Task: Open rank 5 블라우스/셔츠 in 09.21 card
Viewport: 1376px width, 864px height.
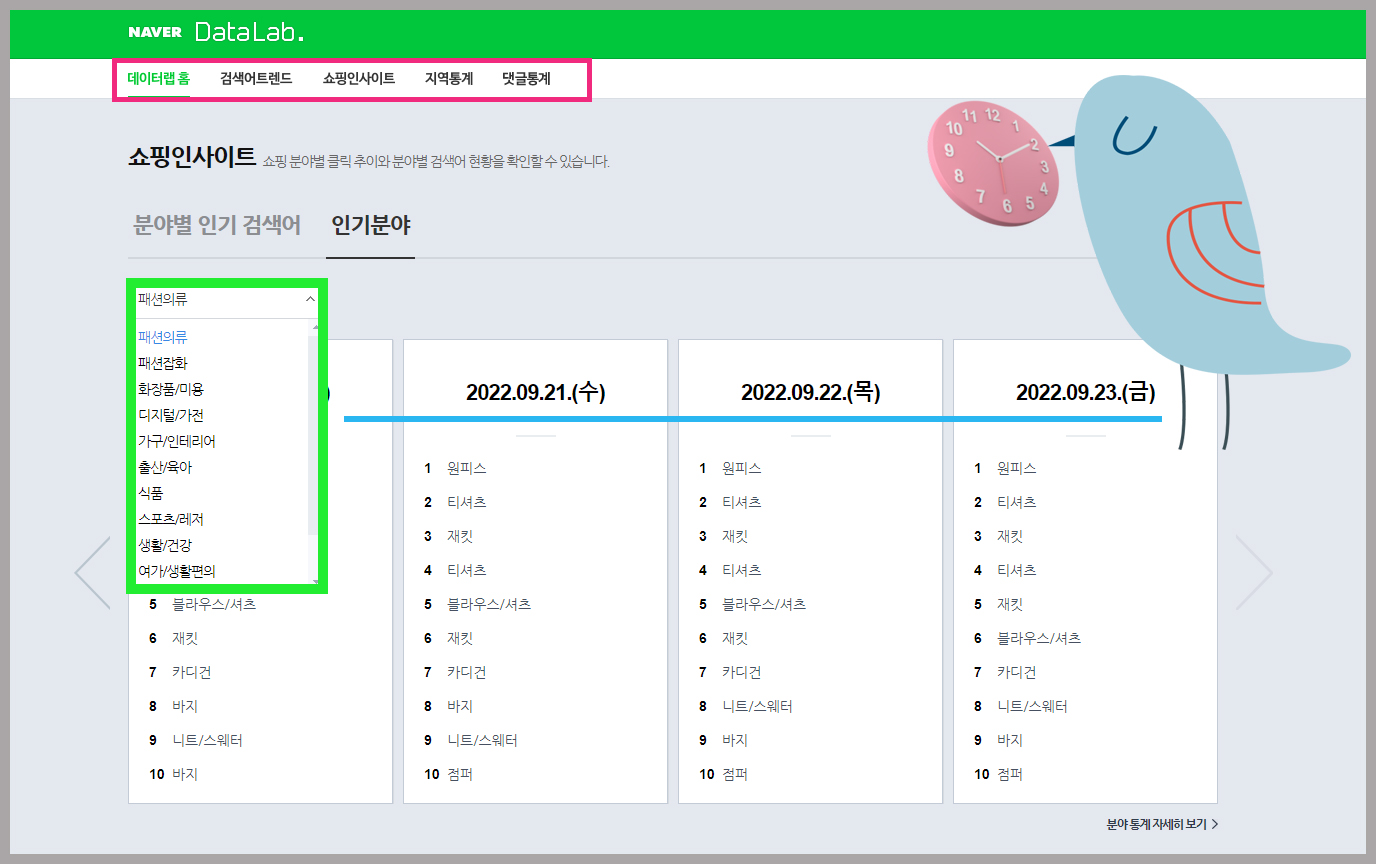Action: click(489, 604)
